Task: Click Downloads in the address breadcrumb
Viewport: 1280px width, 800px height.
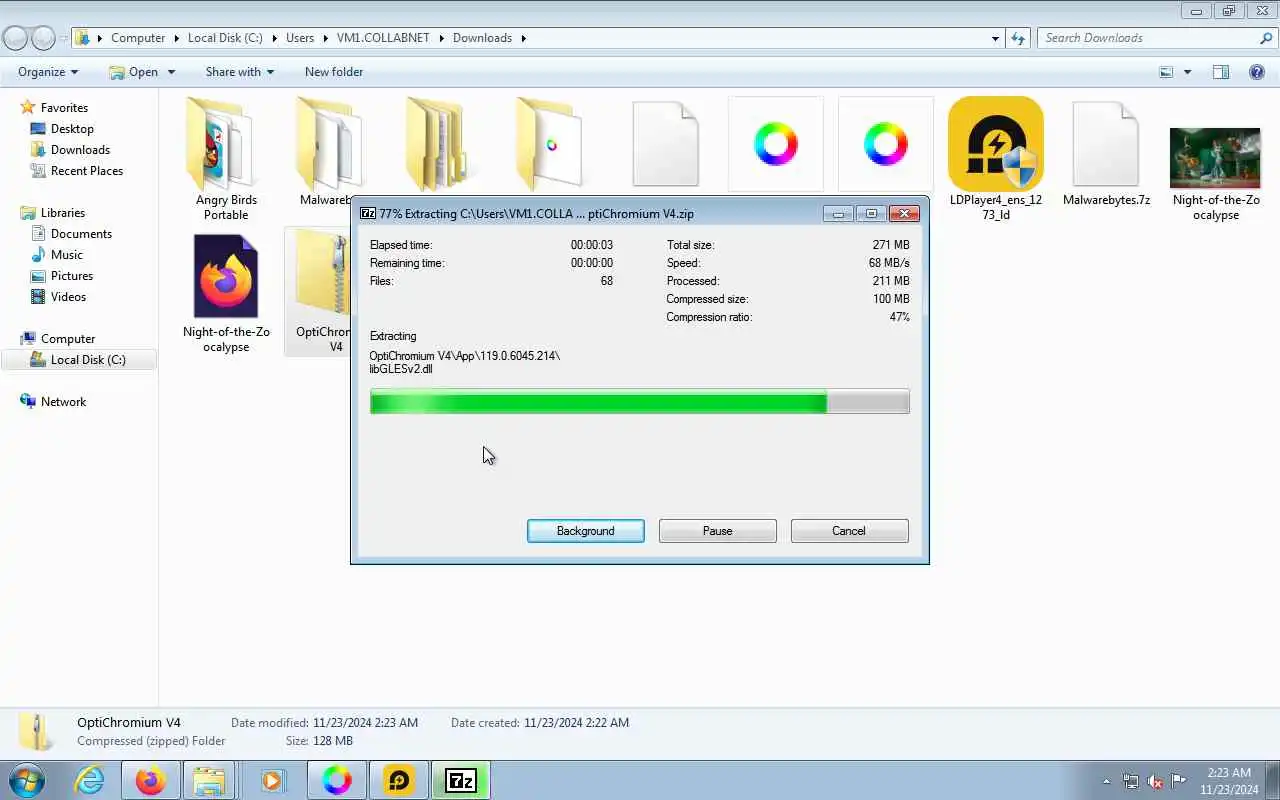Action: [482, 38]
